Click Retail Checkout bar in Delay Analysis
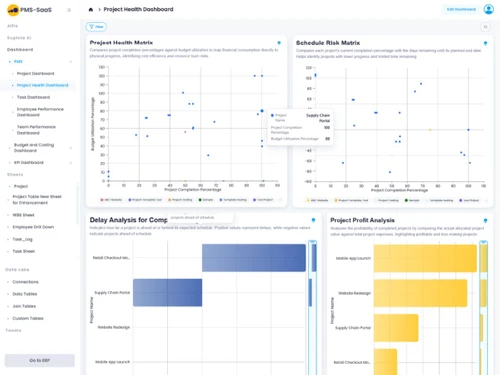This screenshot has width=500, height=375. [x=254, y=258]
